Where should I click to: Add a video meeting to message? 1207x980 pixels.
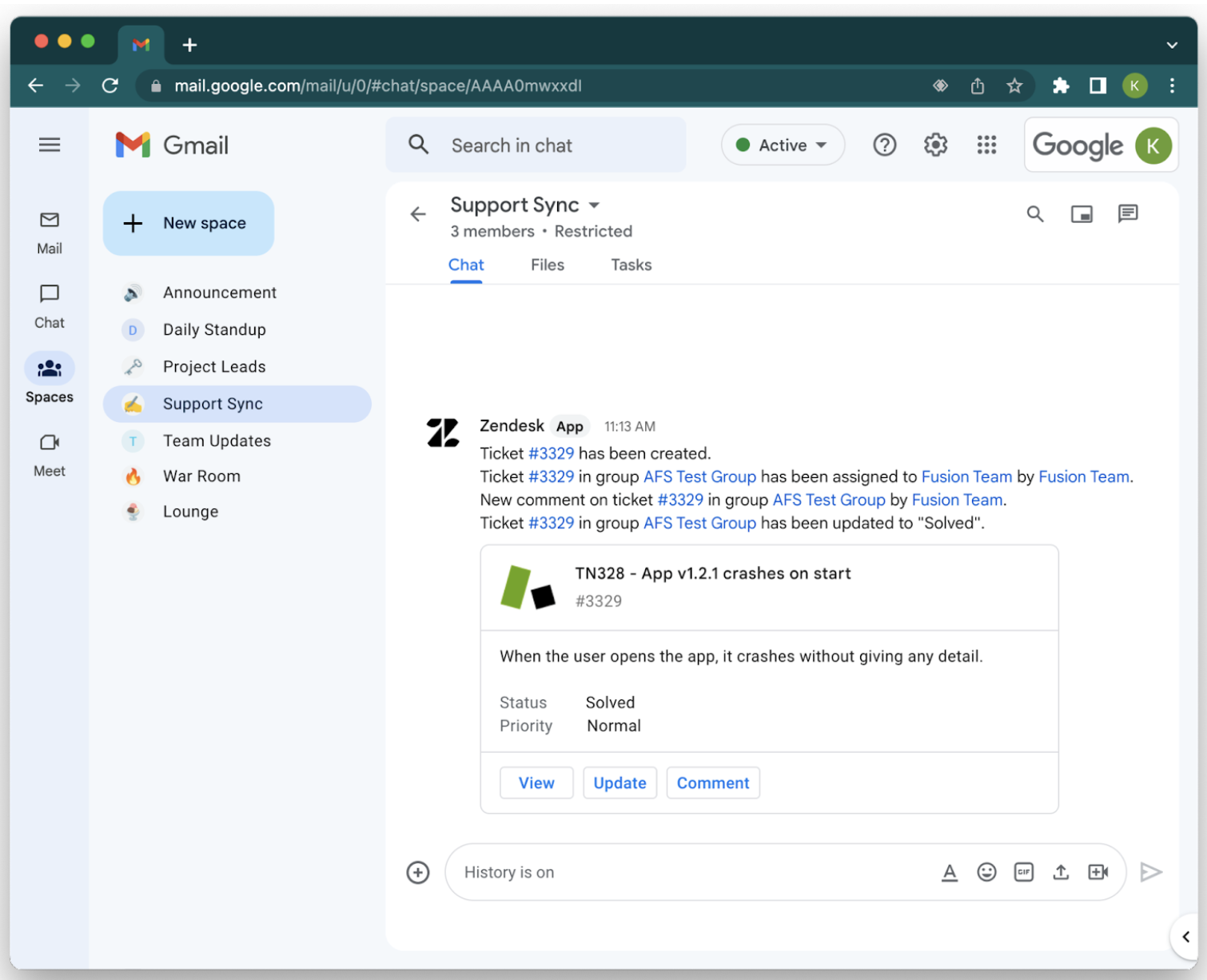tap(1098, 872)
